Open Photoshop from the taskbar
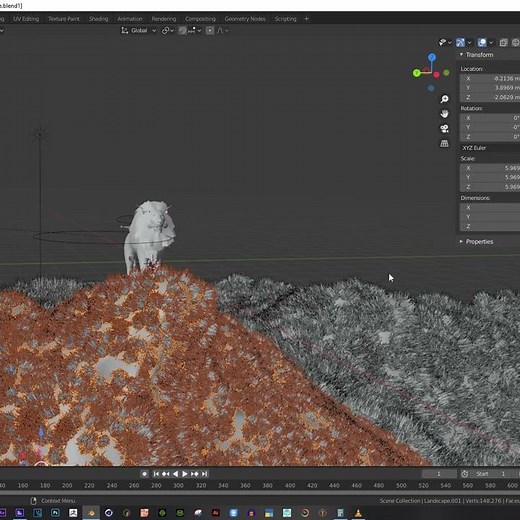 click(x=55, y=513)
